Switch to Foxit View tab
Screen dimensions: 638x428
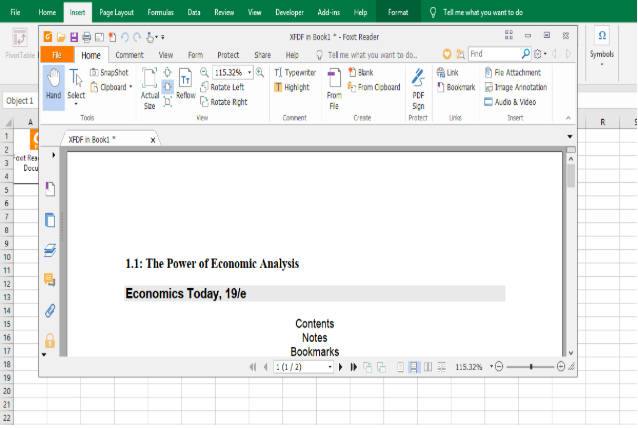[166, 55]
